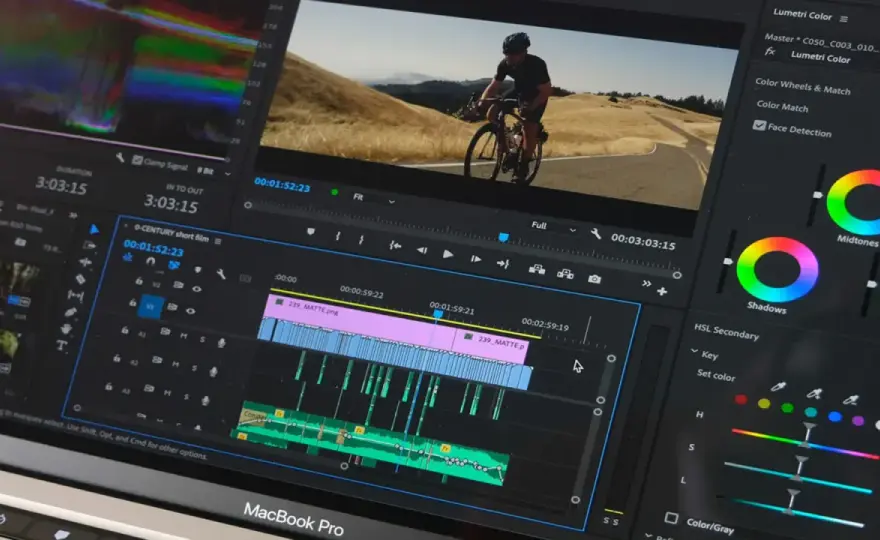Select the Ripple Edit tool
Screen dimensions: 880x540
click(85, 262)
